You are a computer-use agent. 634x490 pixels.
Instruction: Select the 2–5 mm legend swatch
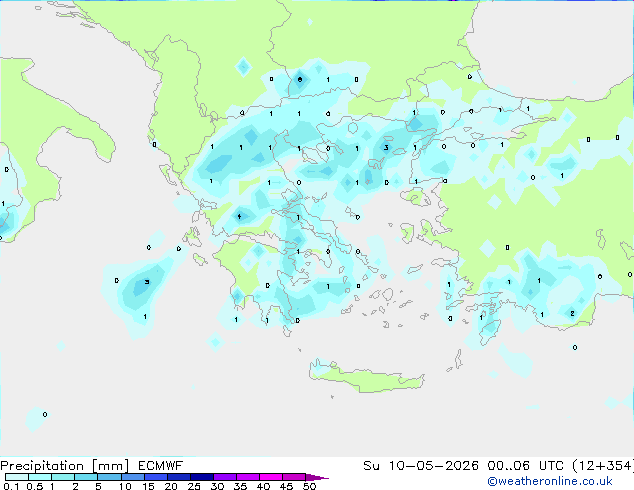(86, 477)
